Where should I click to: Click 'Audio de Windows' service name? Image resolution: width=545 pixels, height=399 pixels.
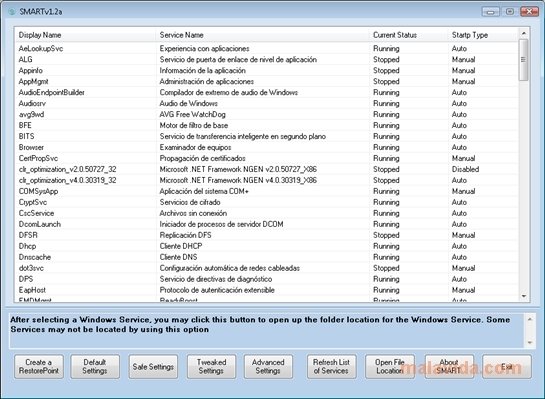(x=188, y=103)
